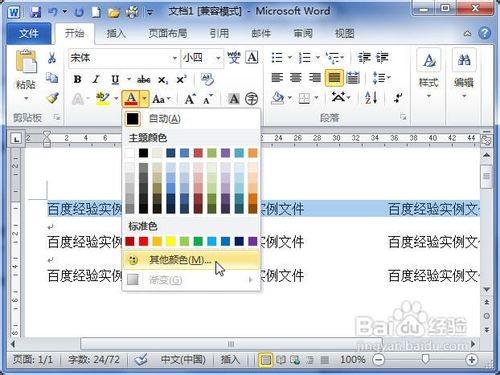
Task: Click the vertical scrollbar down arrow
Action: click(486, 289)
